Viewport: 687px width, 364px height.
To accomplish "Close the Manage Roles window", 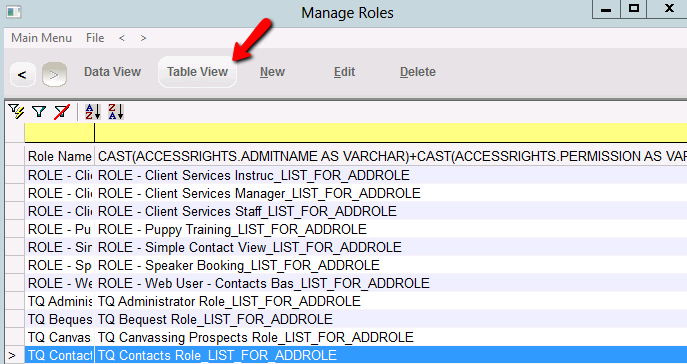I will (x=668, y=9).
